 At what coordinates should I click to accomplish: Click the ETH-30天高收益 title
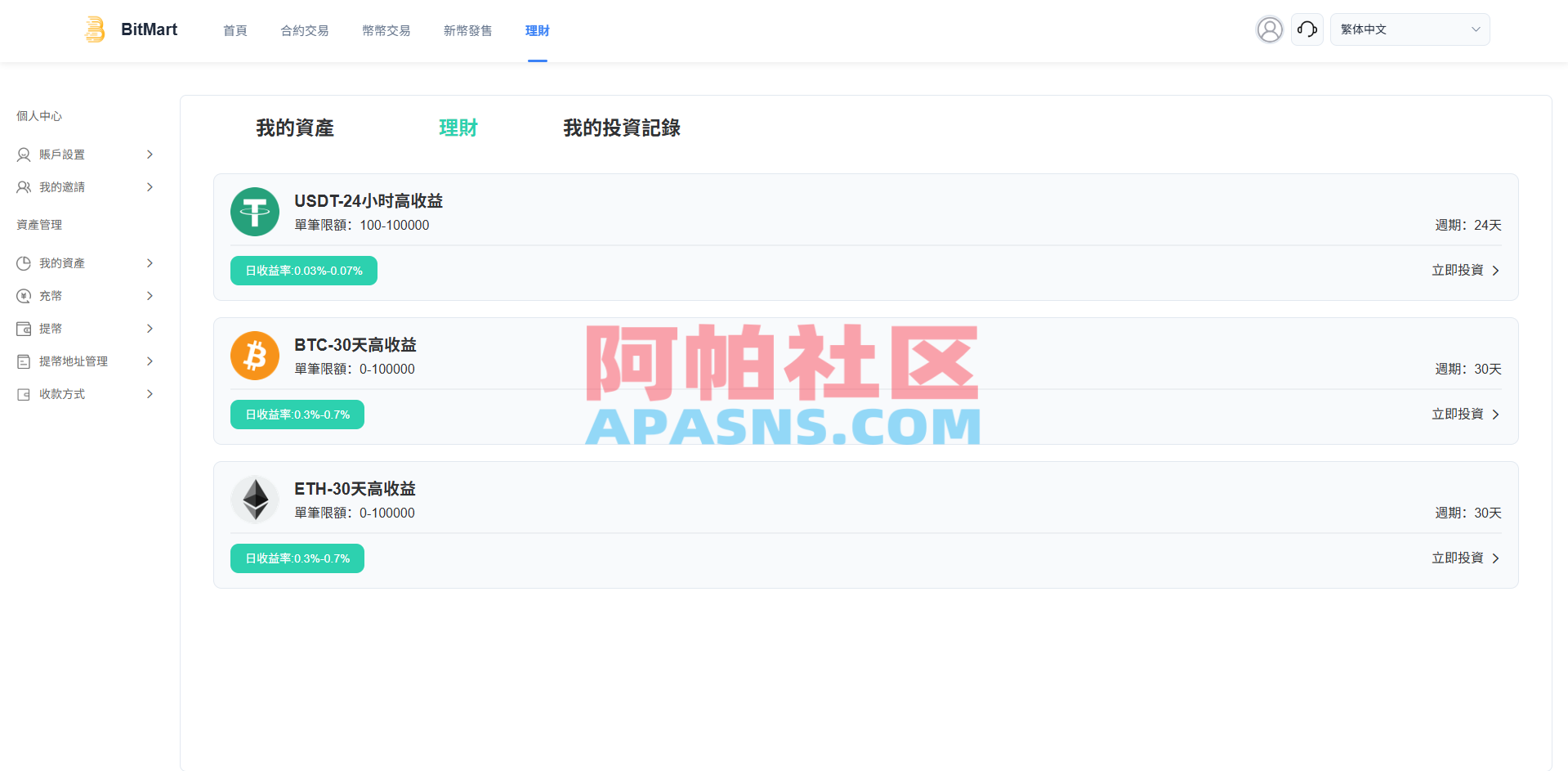[x=355, y=489]
